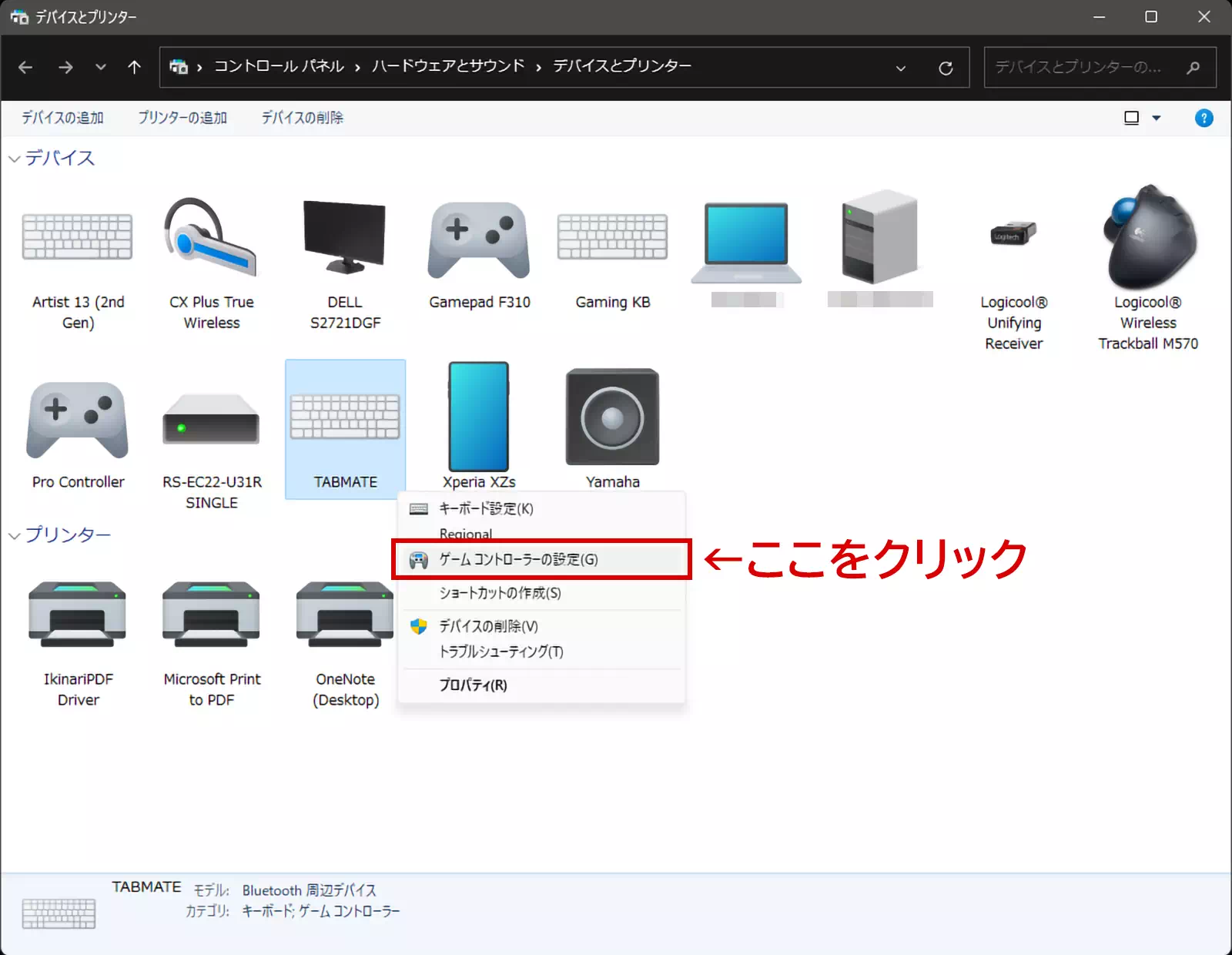Click プリンターの追加 toolbar button
This screenshot has height=955, width=1232.
coord(182,118)
